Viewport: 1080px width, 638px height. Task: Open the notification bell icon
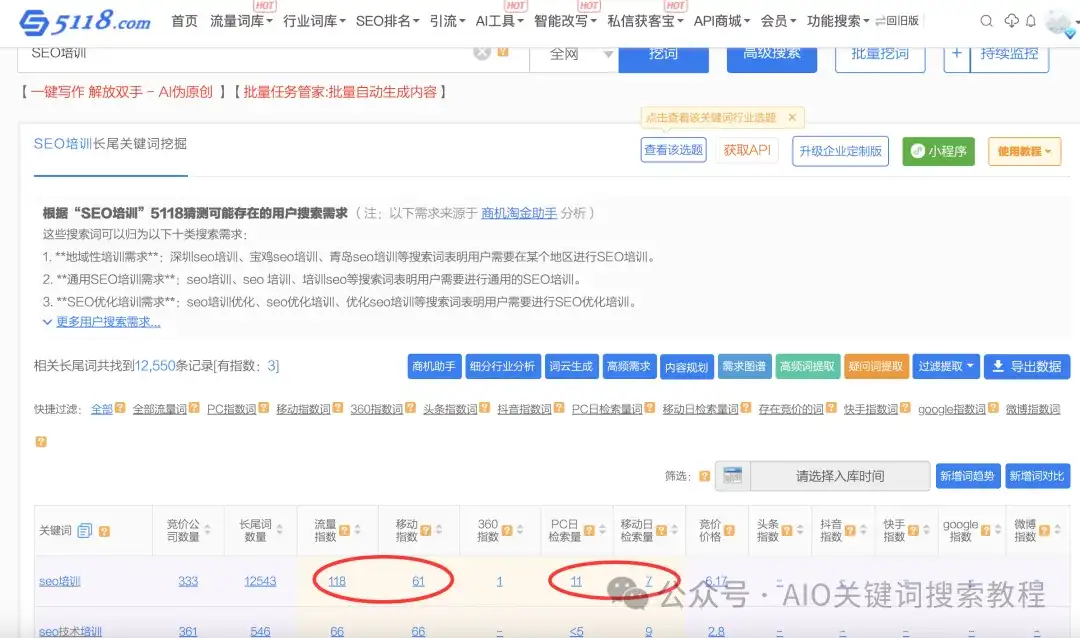[1030, 21]
